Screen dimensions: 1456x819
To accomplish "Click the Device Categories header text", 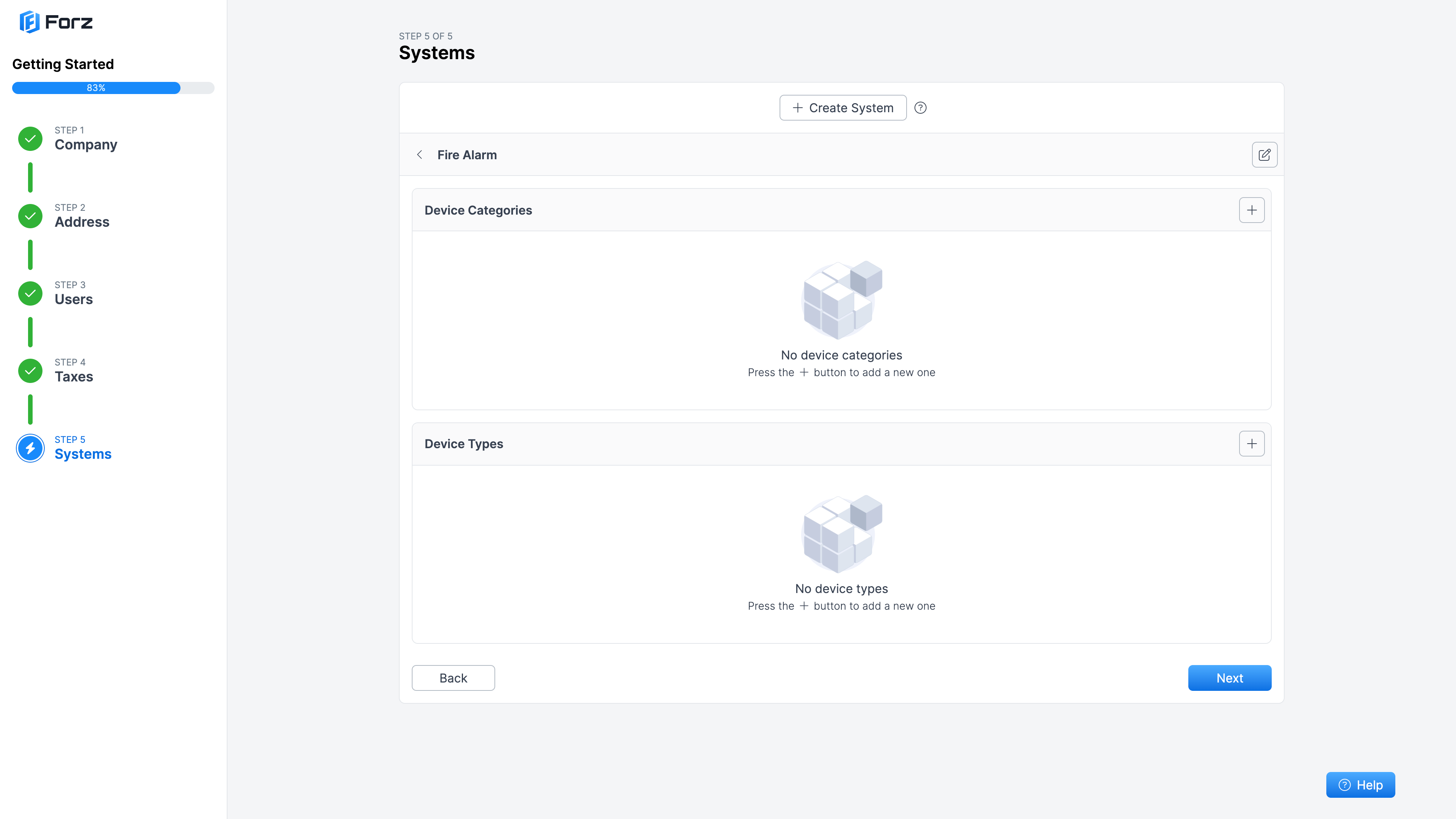I will click(x=478, y=210).
